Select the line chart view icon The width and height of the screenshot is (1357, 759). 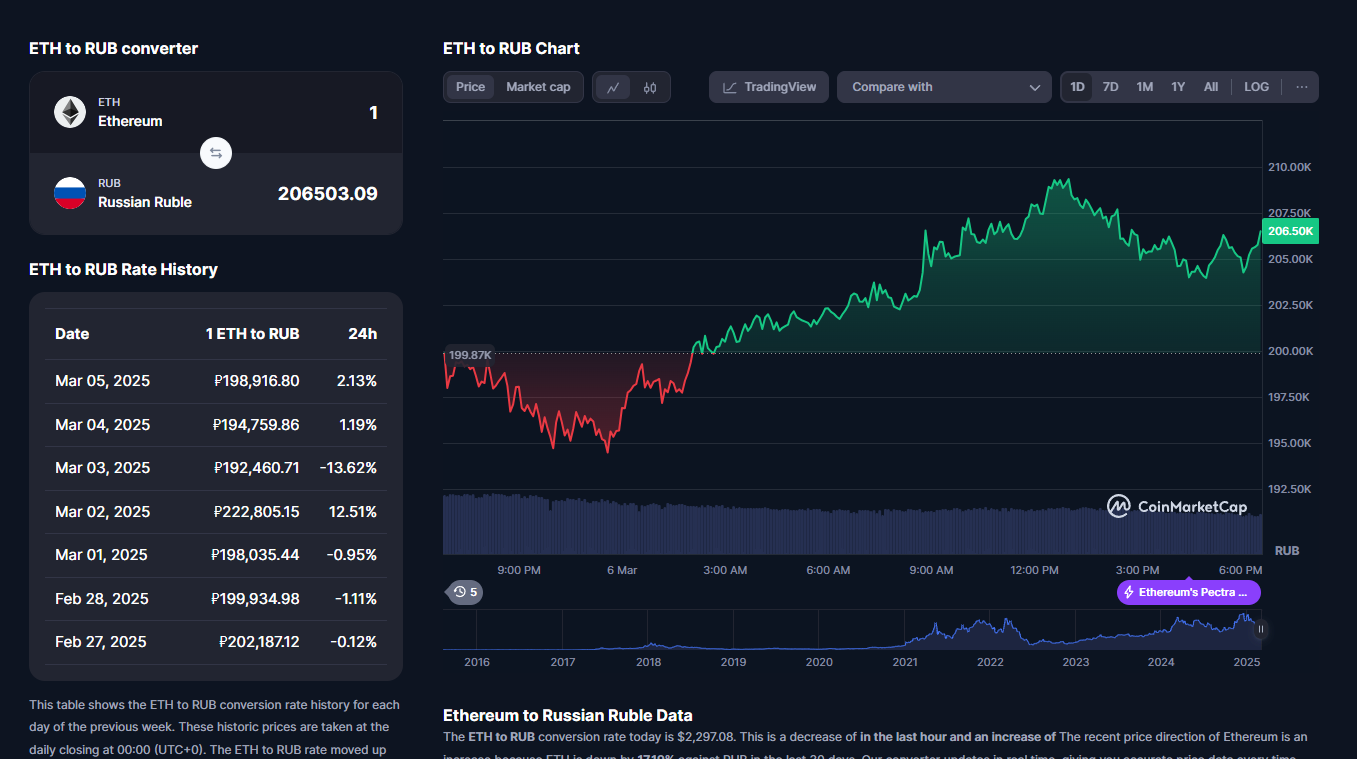click(x=613, y=87)
